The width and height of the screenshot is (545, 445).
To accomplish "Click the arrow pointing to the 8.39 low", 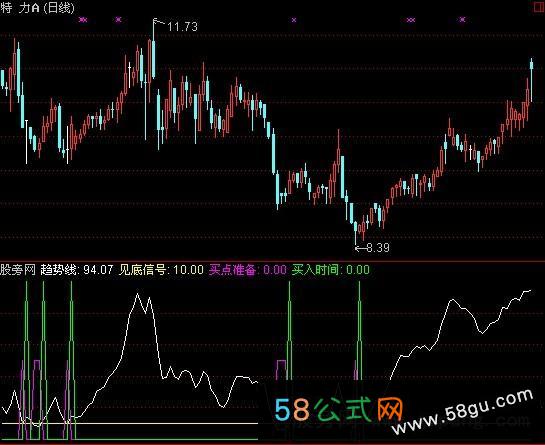I will coord(360,248).
